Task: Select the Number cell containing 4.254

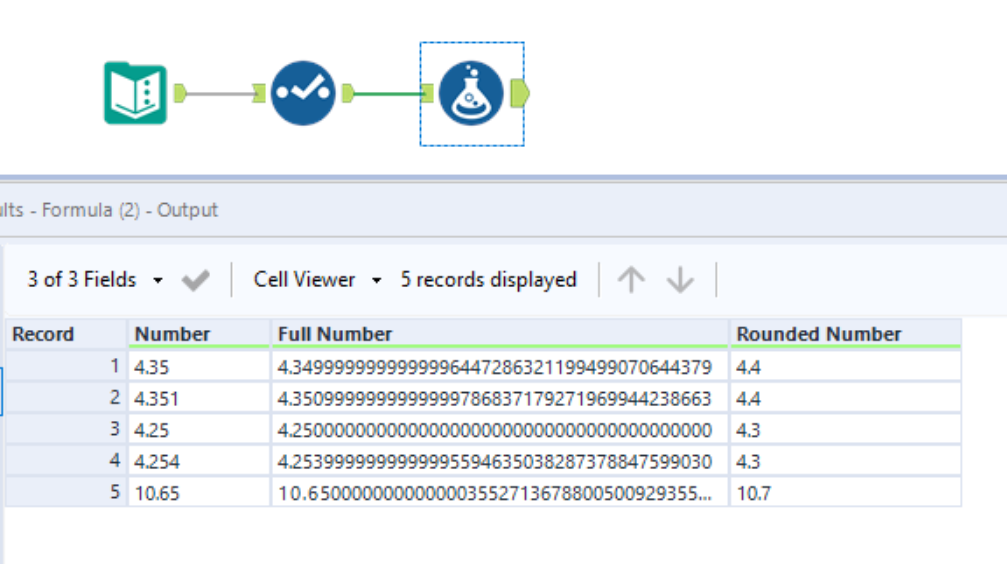Action: pyautogui.click(x=198, y=461)
